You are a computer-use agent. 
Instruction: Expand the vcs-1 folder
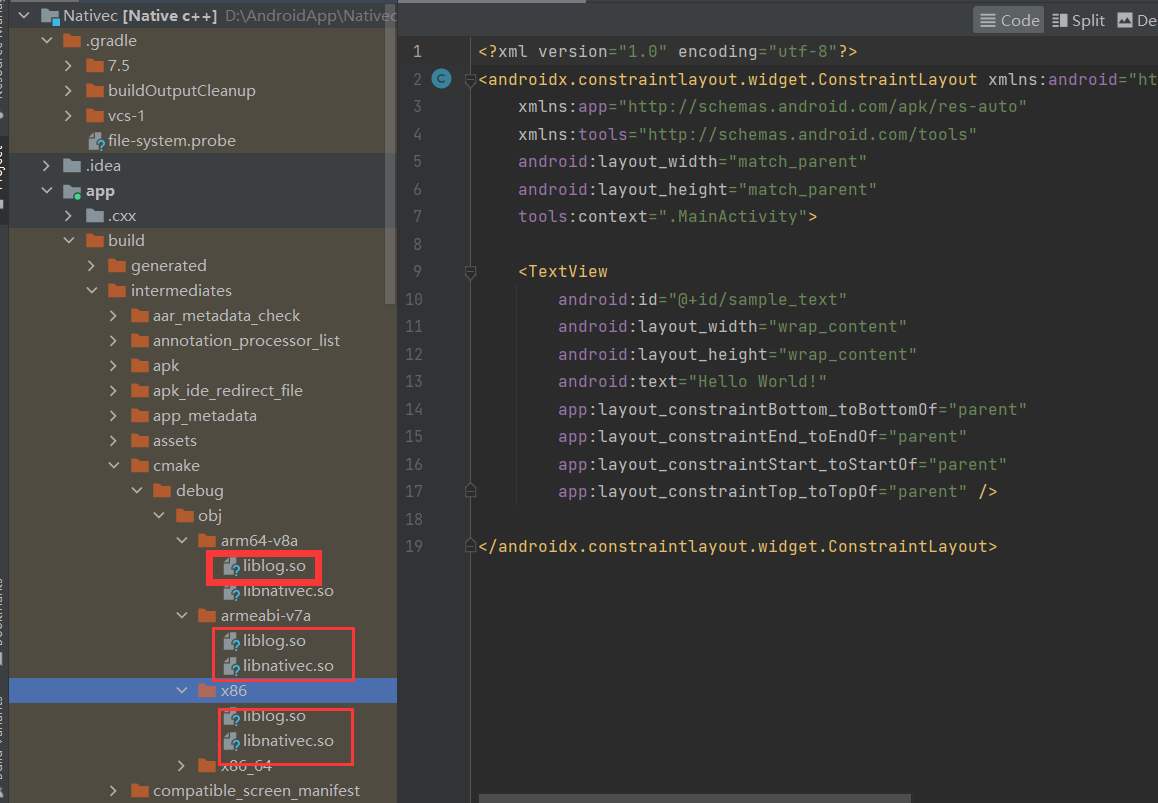click(x=69, y=116)
